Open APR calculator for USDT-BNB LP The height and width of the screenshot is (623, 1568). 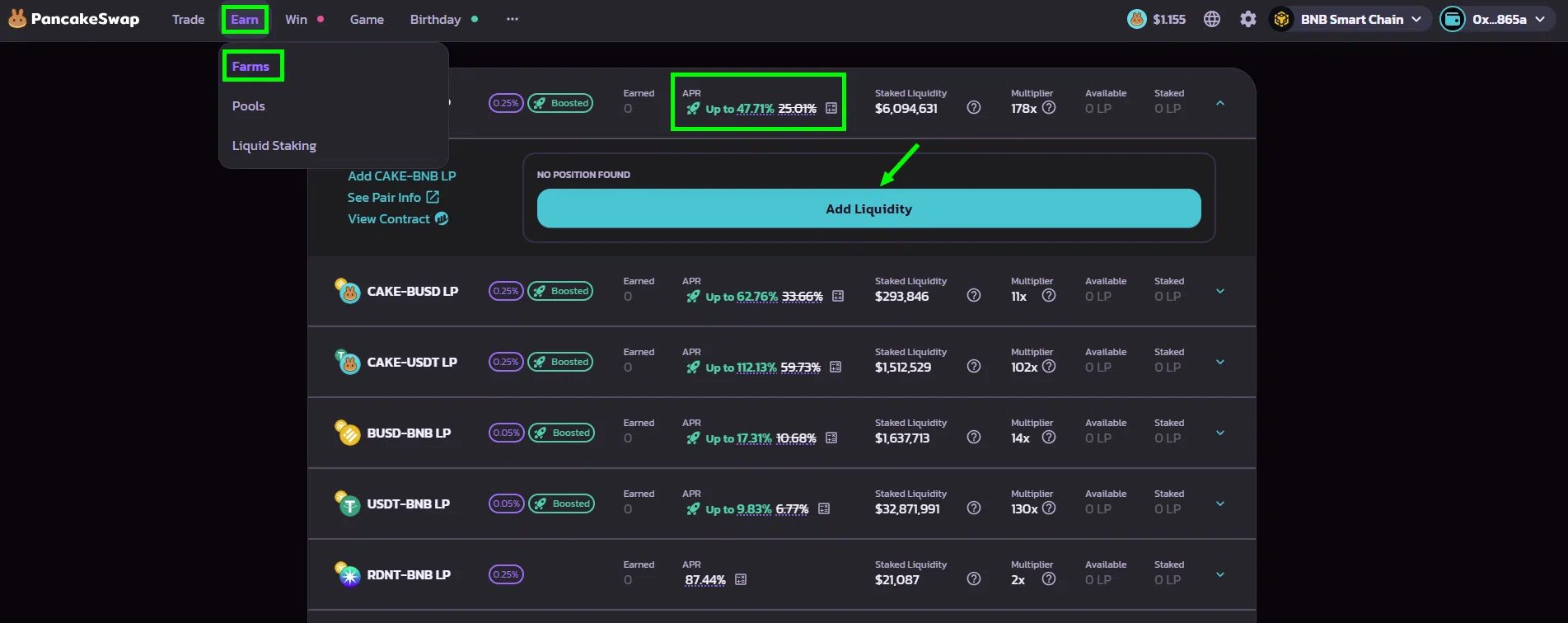pos(824,508)
